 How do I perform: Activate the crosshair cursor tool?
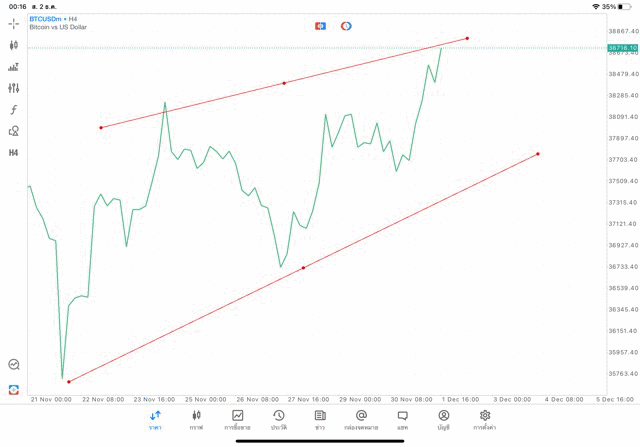(14, 24)
